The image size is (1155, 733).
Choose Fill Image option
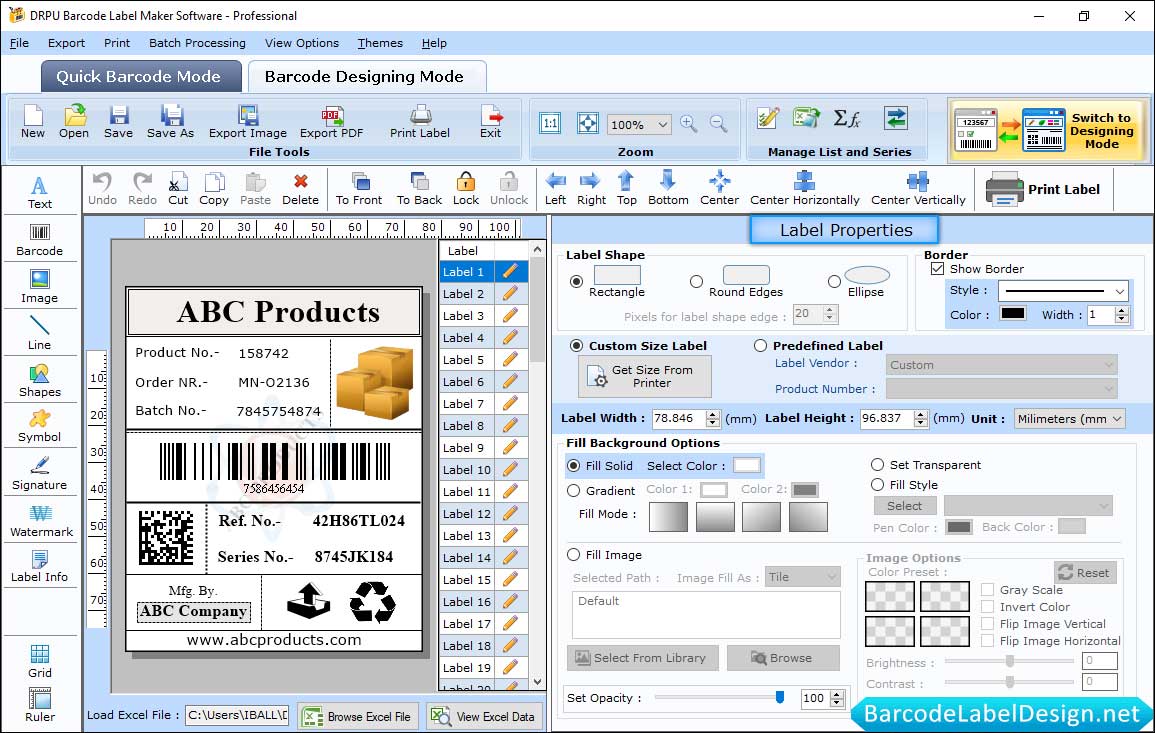[x=574, y=555]
